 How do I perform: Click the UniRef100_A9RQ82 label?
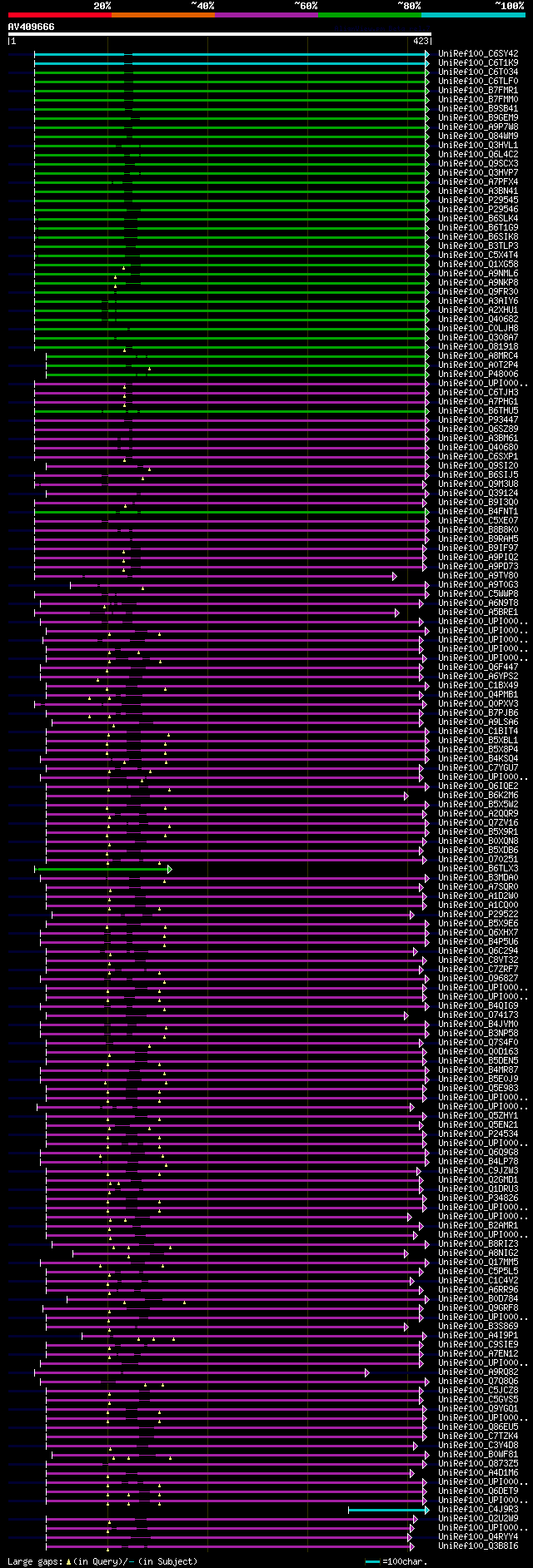pos(478,1372)
